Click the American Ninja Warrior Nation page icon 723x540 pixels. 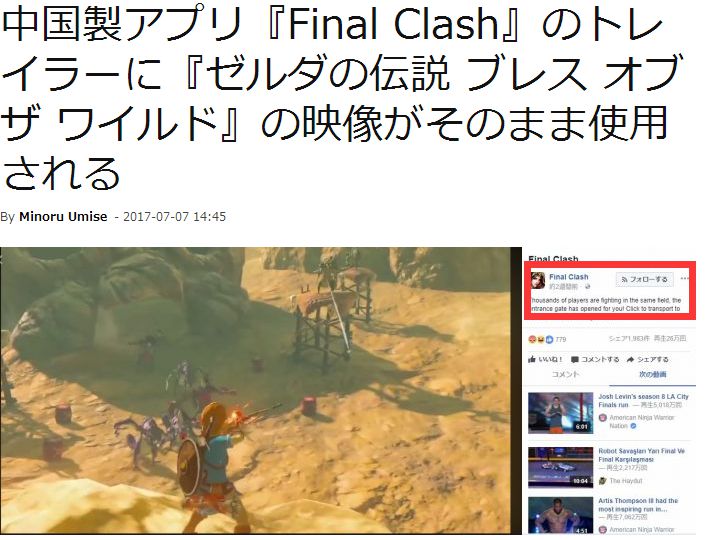(x=602, y=417)
